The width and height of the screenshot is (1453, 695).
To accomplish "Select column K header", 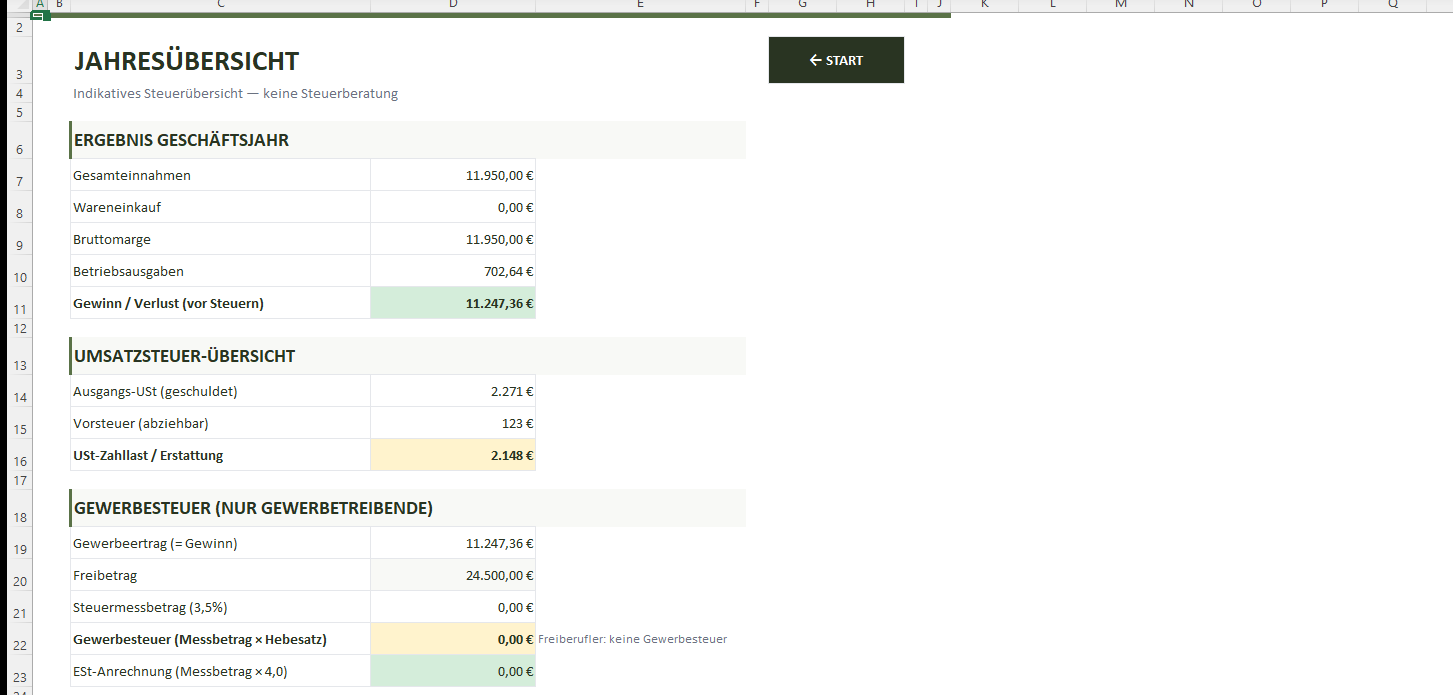I will 984,5.
